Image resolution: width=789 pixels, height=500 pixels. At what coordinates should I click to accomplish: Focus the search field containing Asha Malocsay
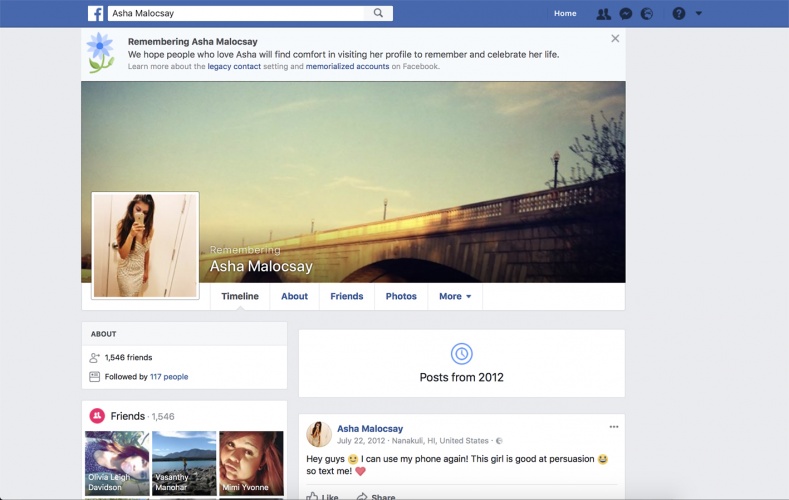click(235, 13)
